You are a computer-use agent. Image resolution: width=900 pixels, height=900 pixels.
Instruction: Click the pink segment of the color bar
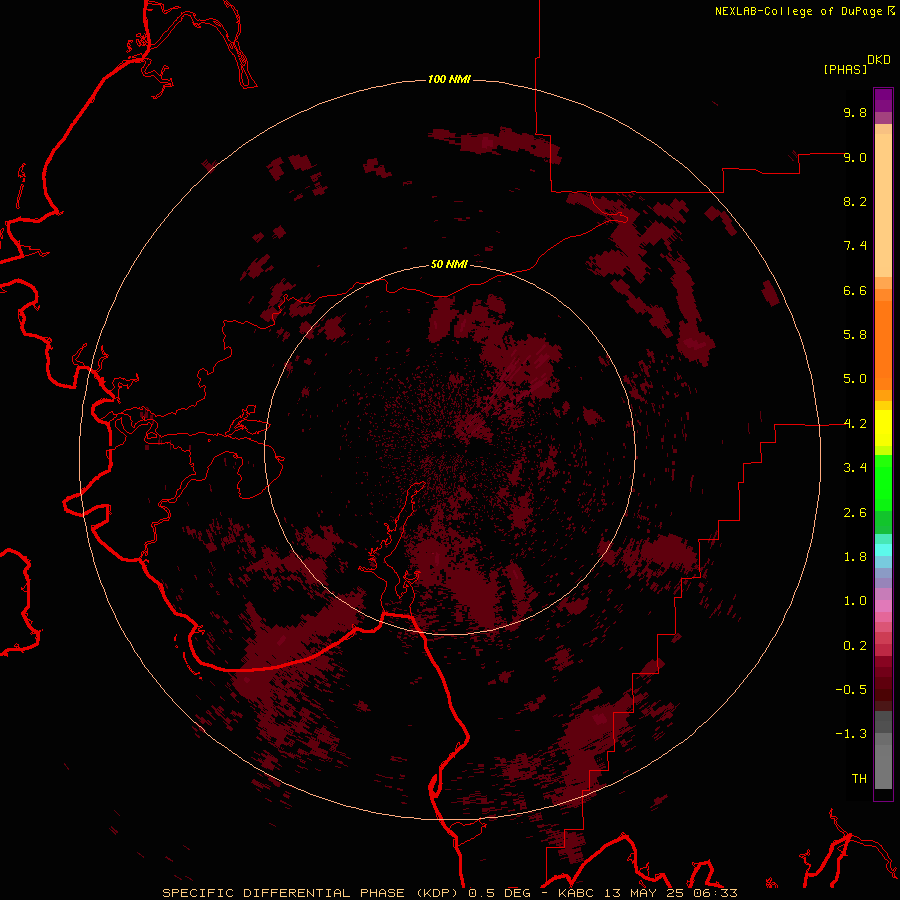point(883,606)
